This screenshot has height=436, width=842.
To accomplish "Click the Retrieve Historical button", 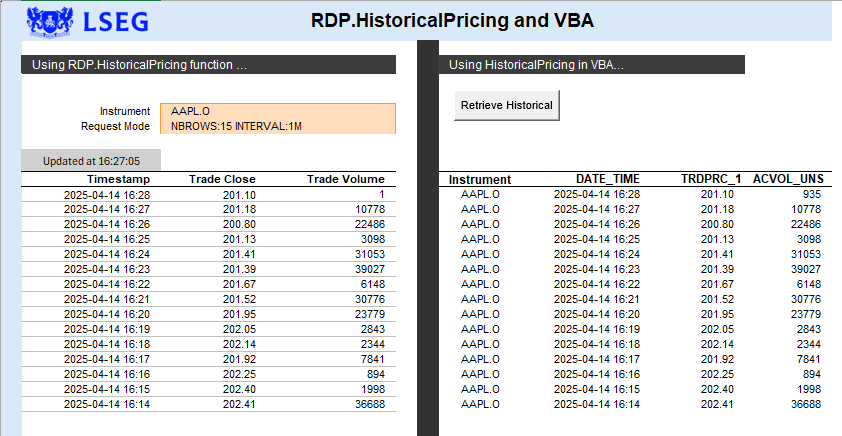I will coord(506,105).
